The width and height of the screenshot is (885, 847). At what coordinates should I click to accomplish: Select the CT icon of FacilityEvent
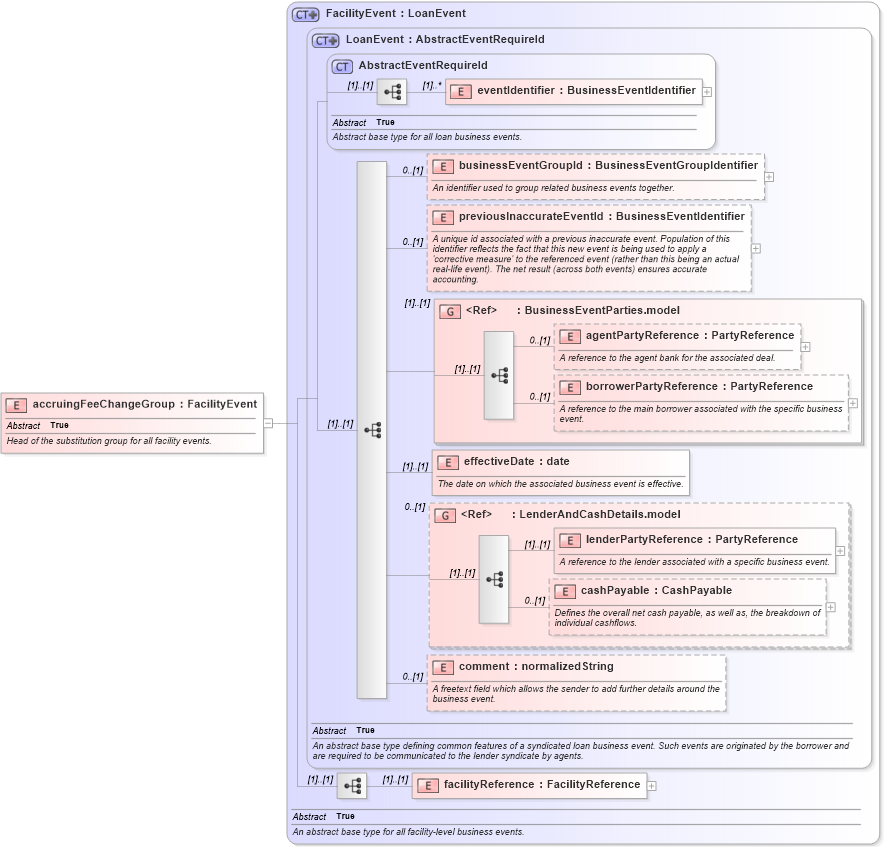pyautogui.click(x=305, y=13)
